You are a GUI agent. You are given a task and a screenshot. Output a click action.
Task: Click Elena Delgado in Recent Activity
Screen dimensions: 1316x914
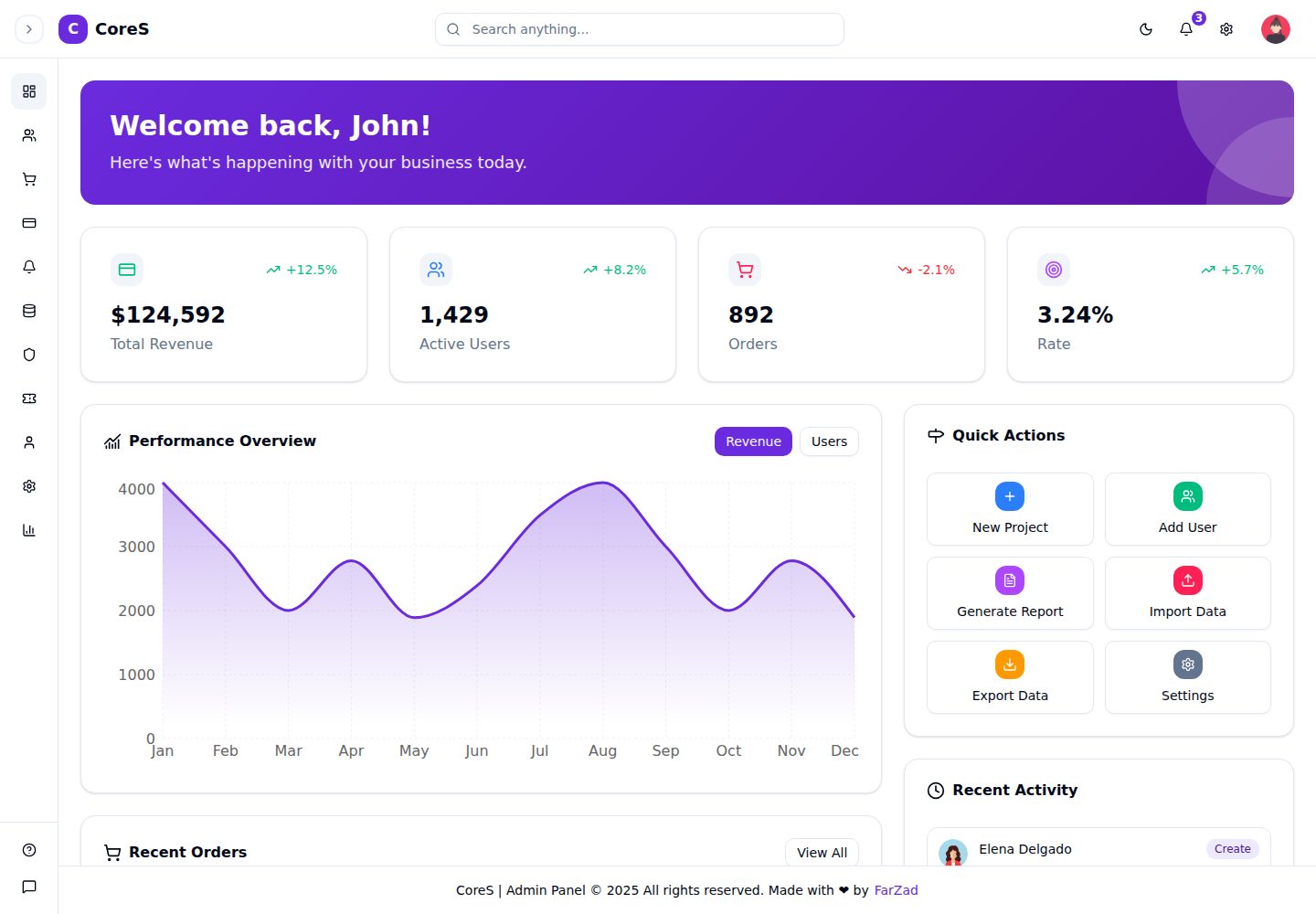[1025, 849]
